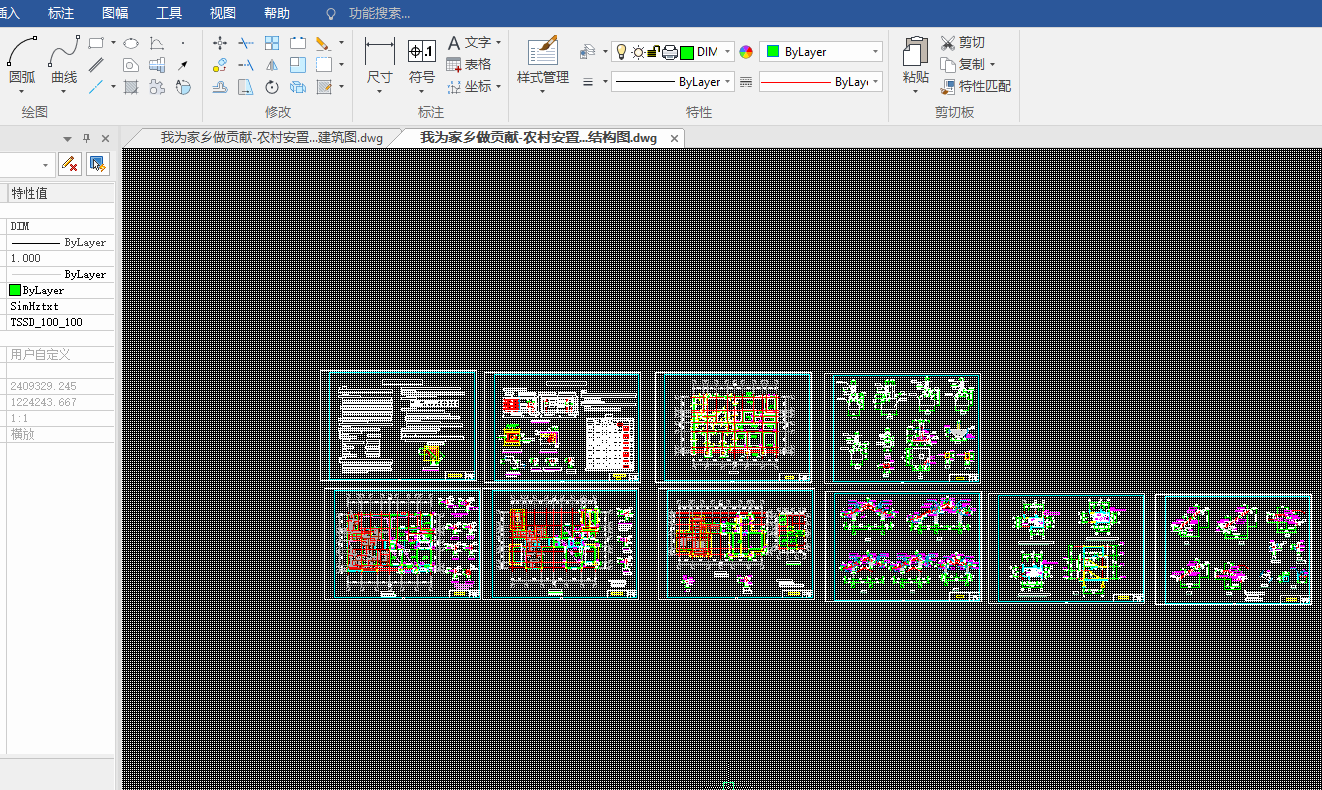Image resolution: width=1322 pixels, height=790 pixels.
Task: Click the color wheel icon in 特性
Action: [746, 52]
